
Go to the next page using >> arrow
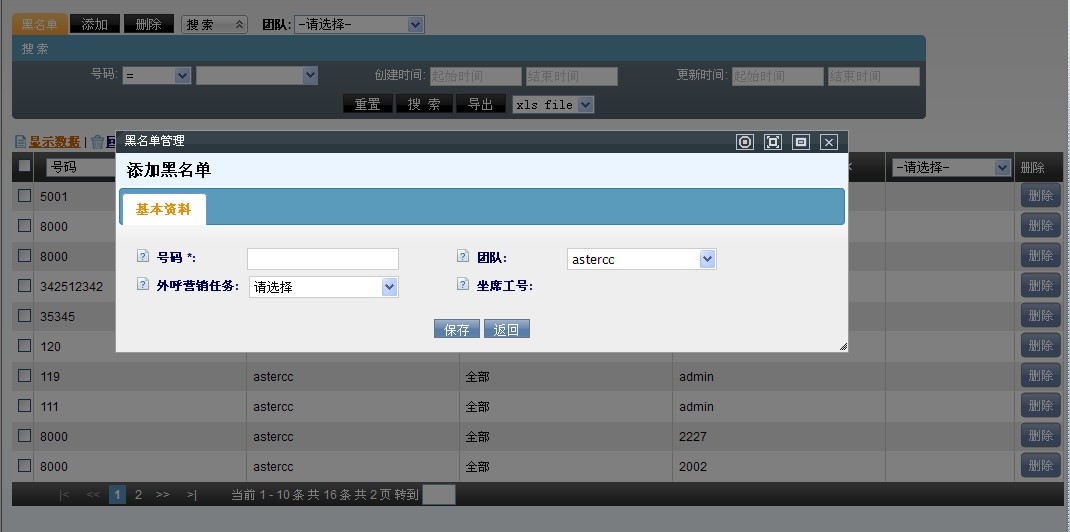tap(162, 494)
